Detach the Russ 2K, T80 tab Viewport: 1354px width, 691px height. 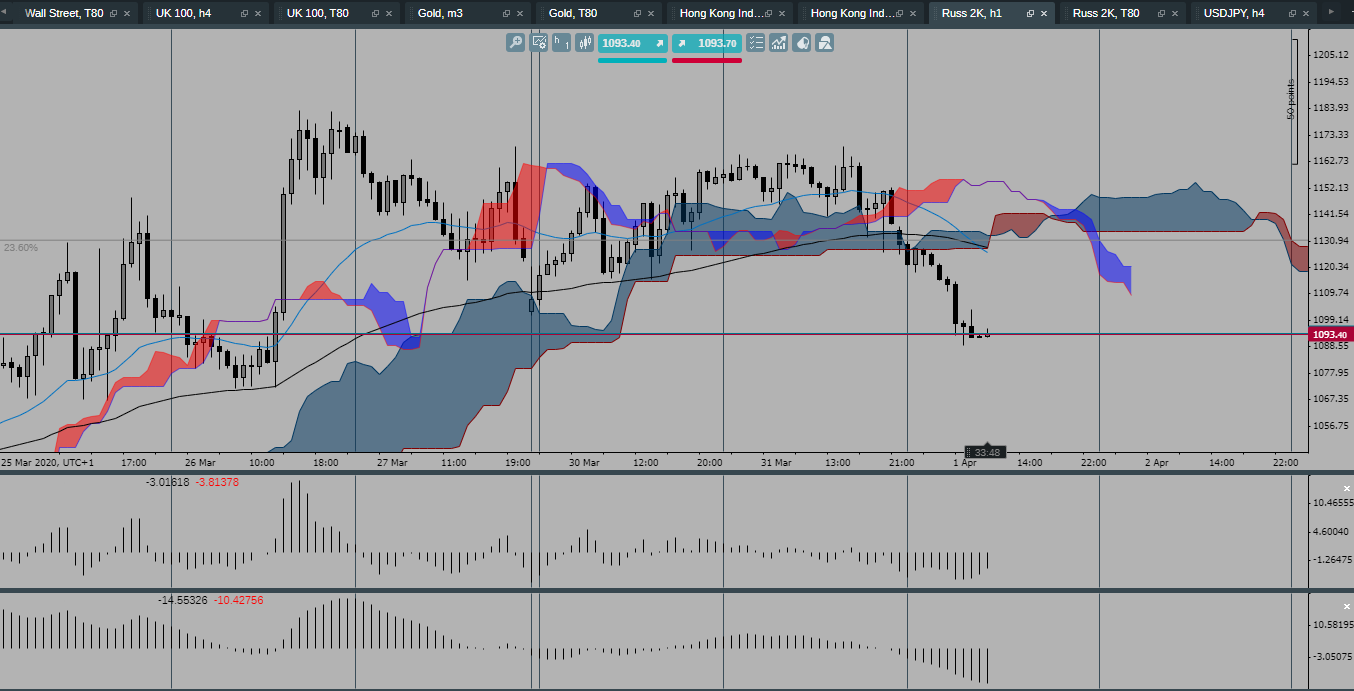pos(1161,14)
